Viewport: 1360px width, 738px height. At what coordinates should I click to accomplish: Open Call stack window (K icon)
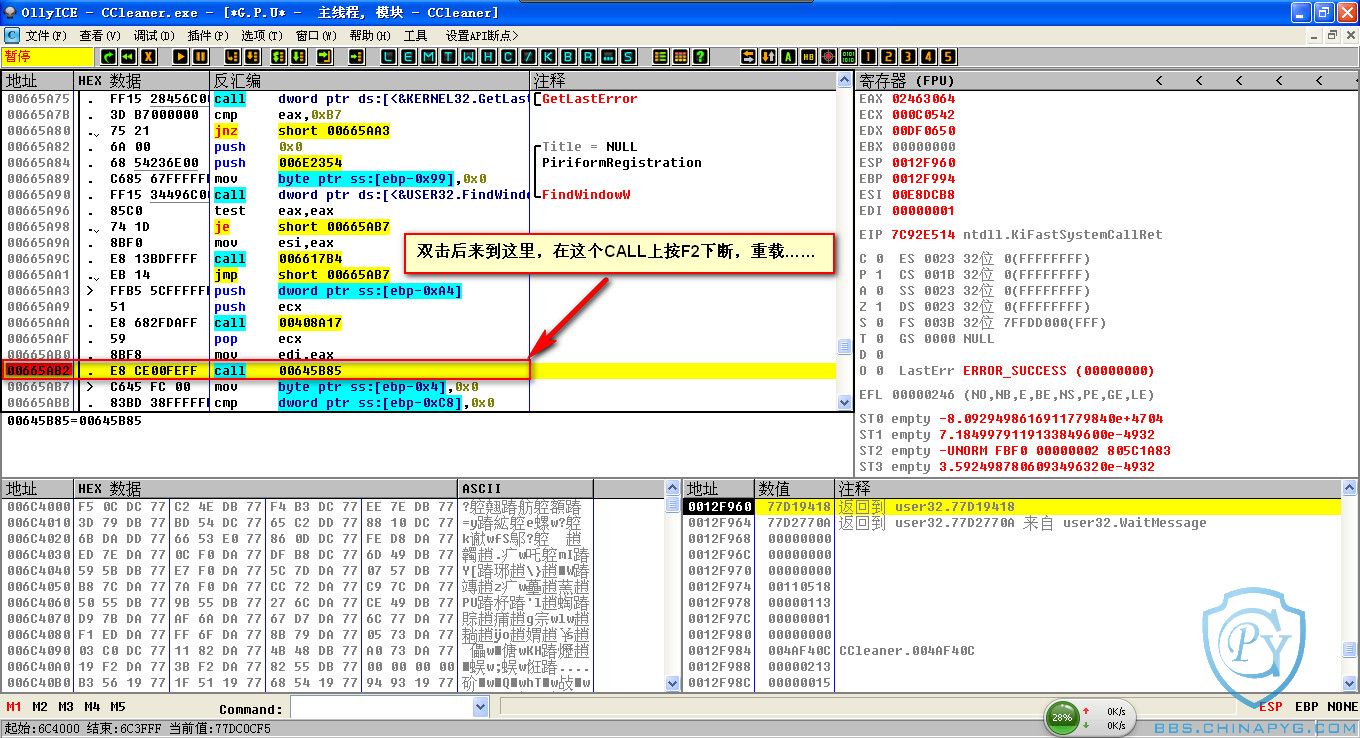[548, 57]
